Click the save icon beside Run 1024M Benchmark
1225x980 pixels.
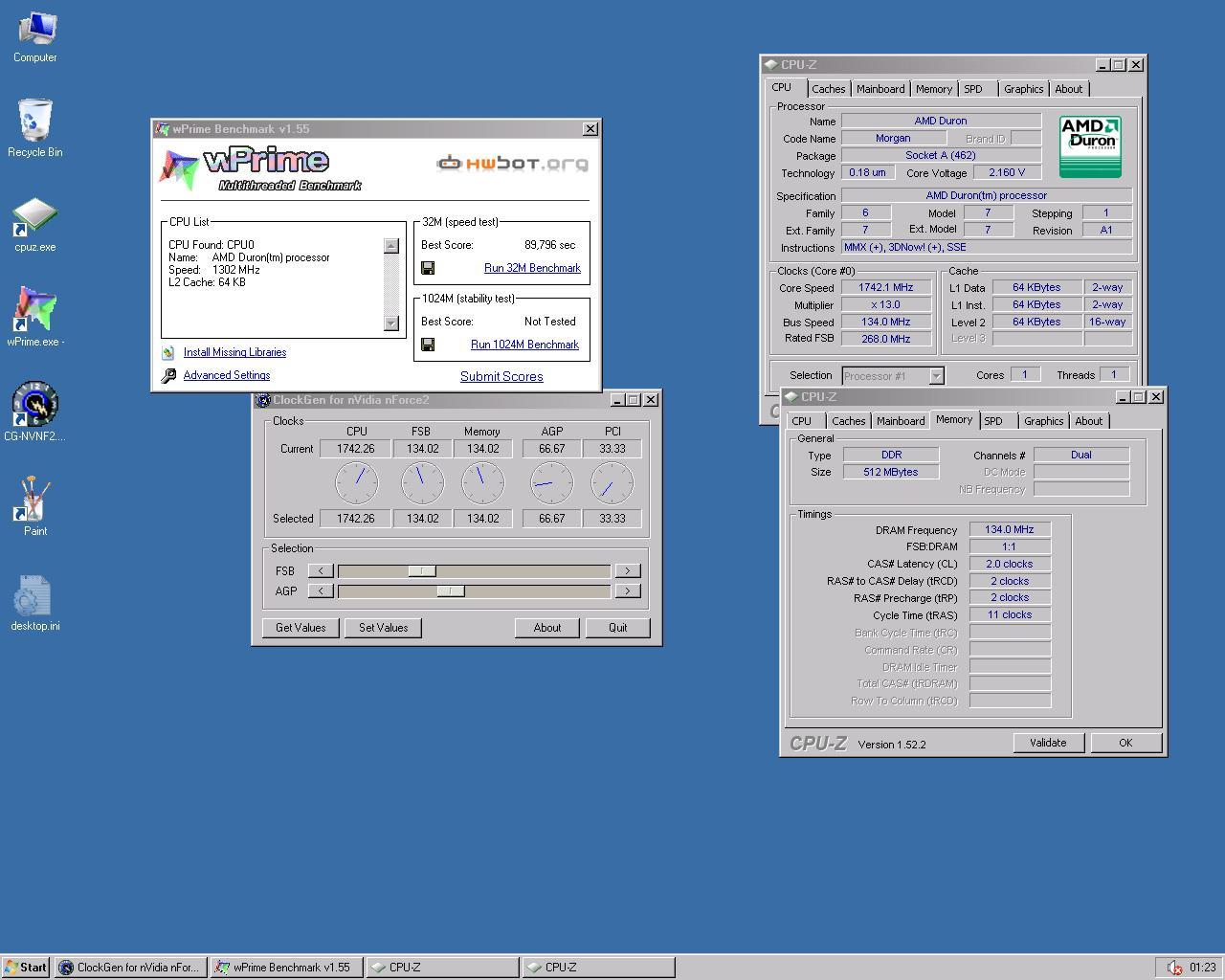click(x=428, y=345)
